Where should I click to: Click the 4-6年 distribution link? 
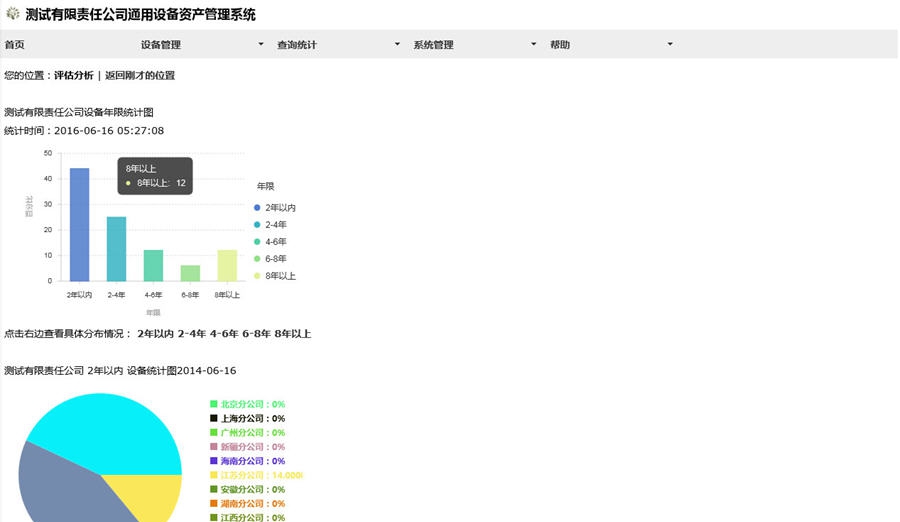tap(224, 334)
